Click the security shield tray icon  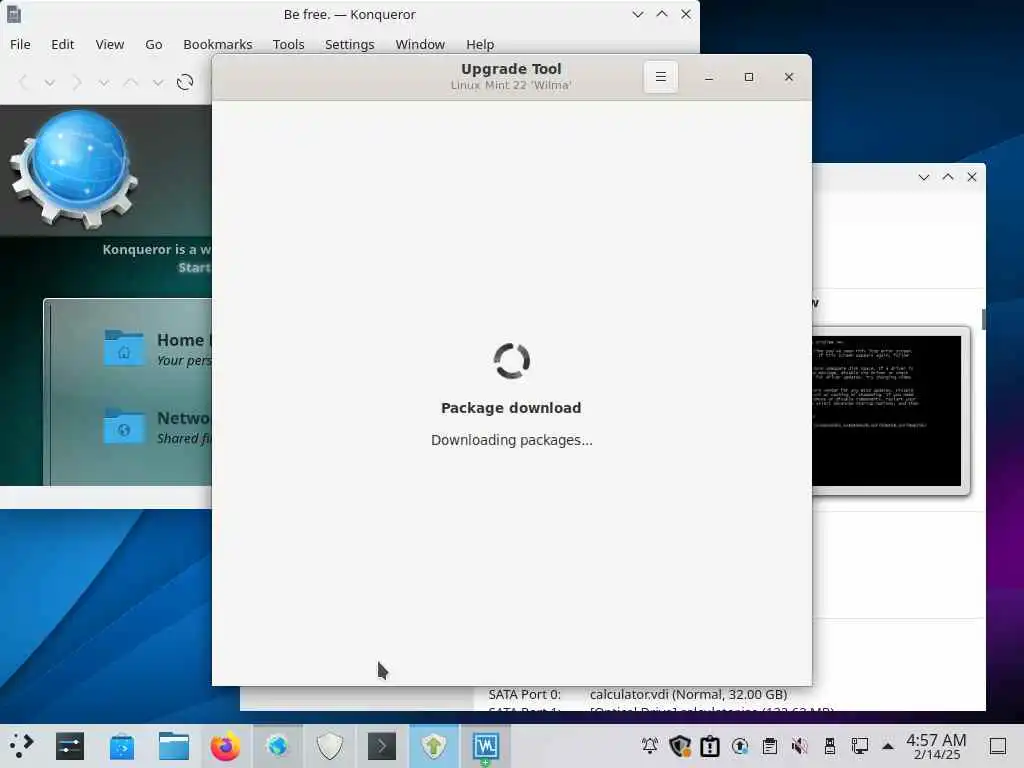[680, 746]
